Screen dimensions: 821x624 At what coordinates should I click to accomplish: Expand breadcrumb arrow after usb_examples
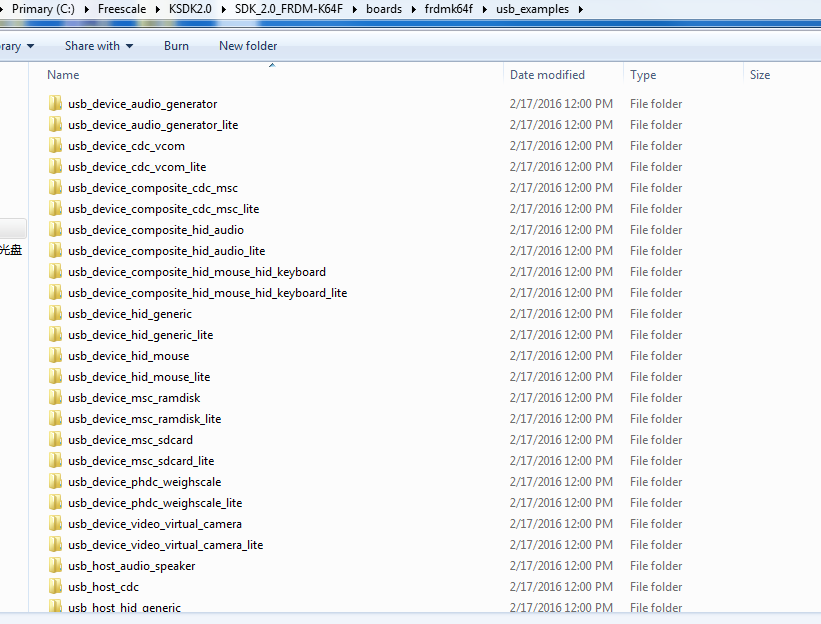click(x=581, y=9)
